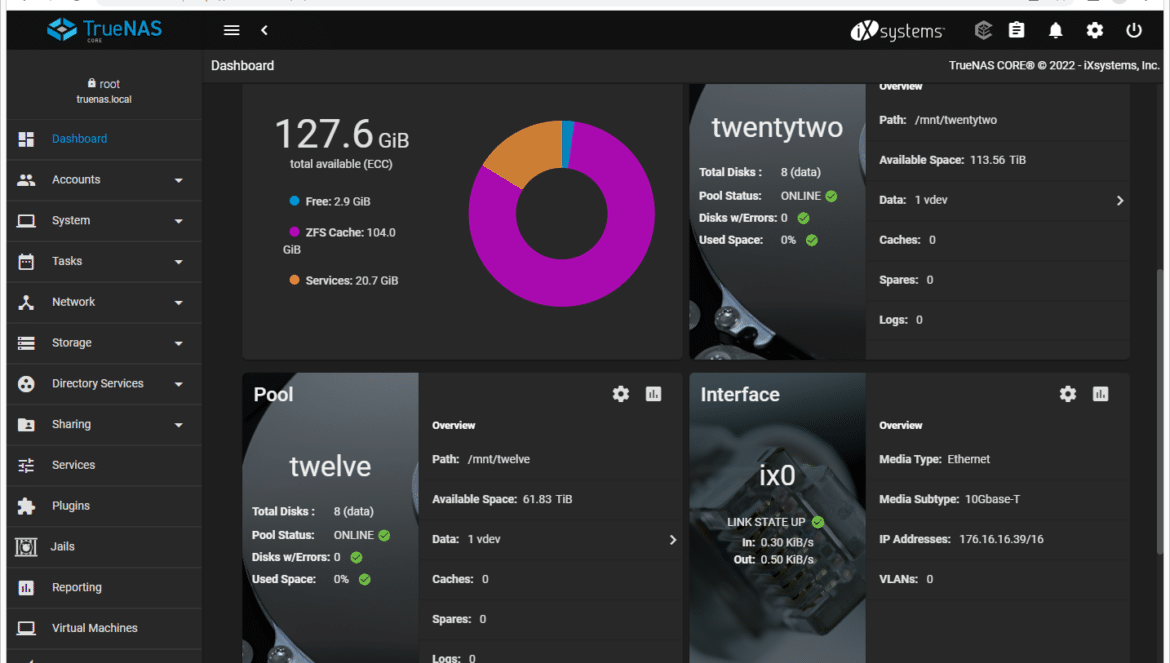1170x663 pixels.
Task: Collapse sidebar with the back chevron
Action: pos(264,31)
